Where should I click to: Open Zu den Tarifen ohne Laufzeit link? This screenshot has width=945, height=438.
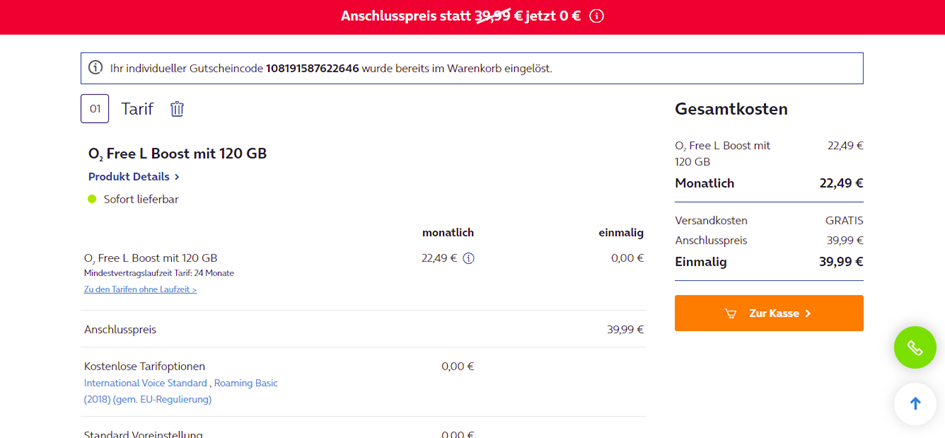click(x=140, y=289)
